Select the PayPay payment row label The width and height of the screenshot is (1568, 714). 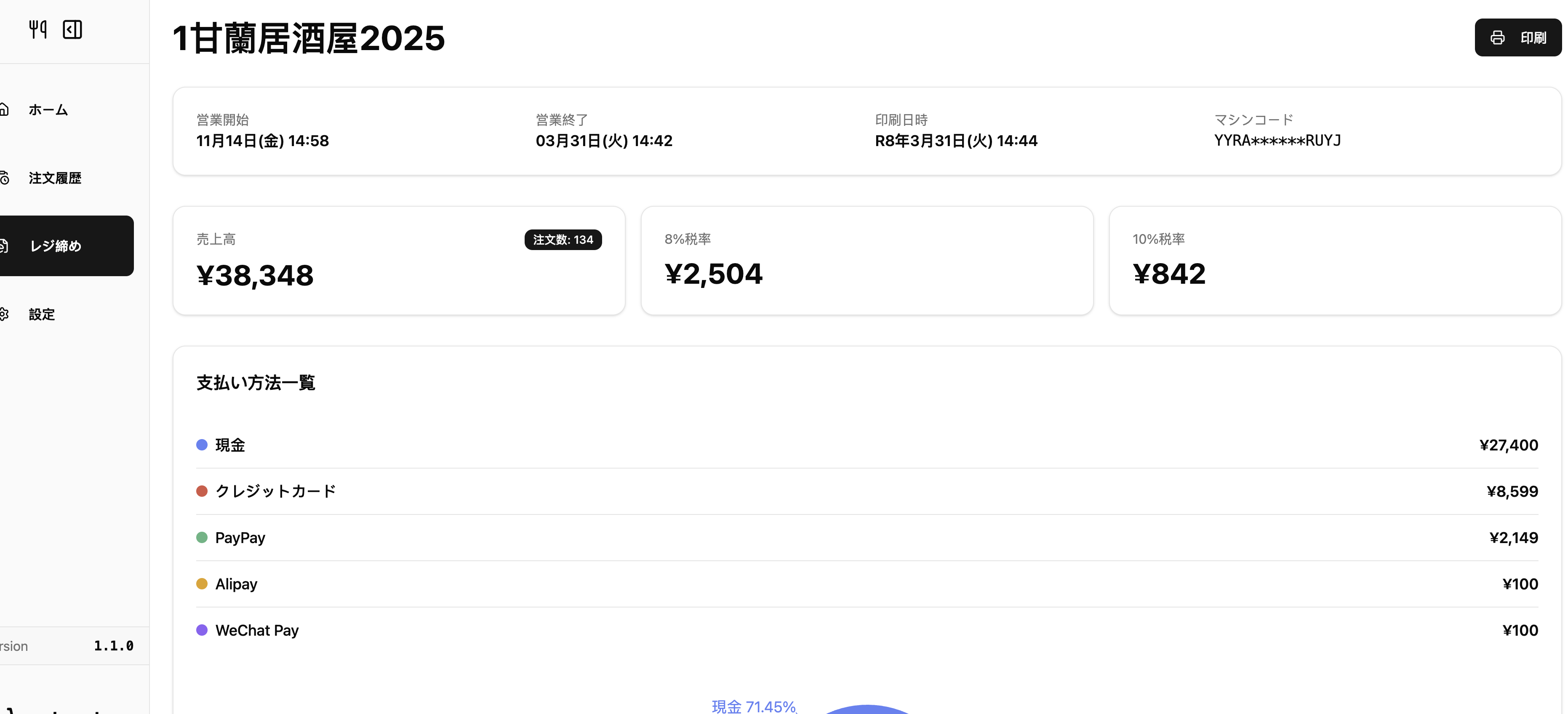coord(240,538)
